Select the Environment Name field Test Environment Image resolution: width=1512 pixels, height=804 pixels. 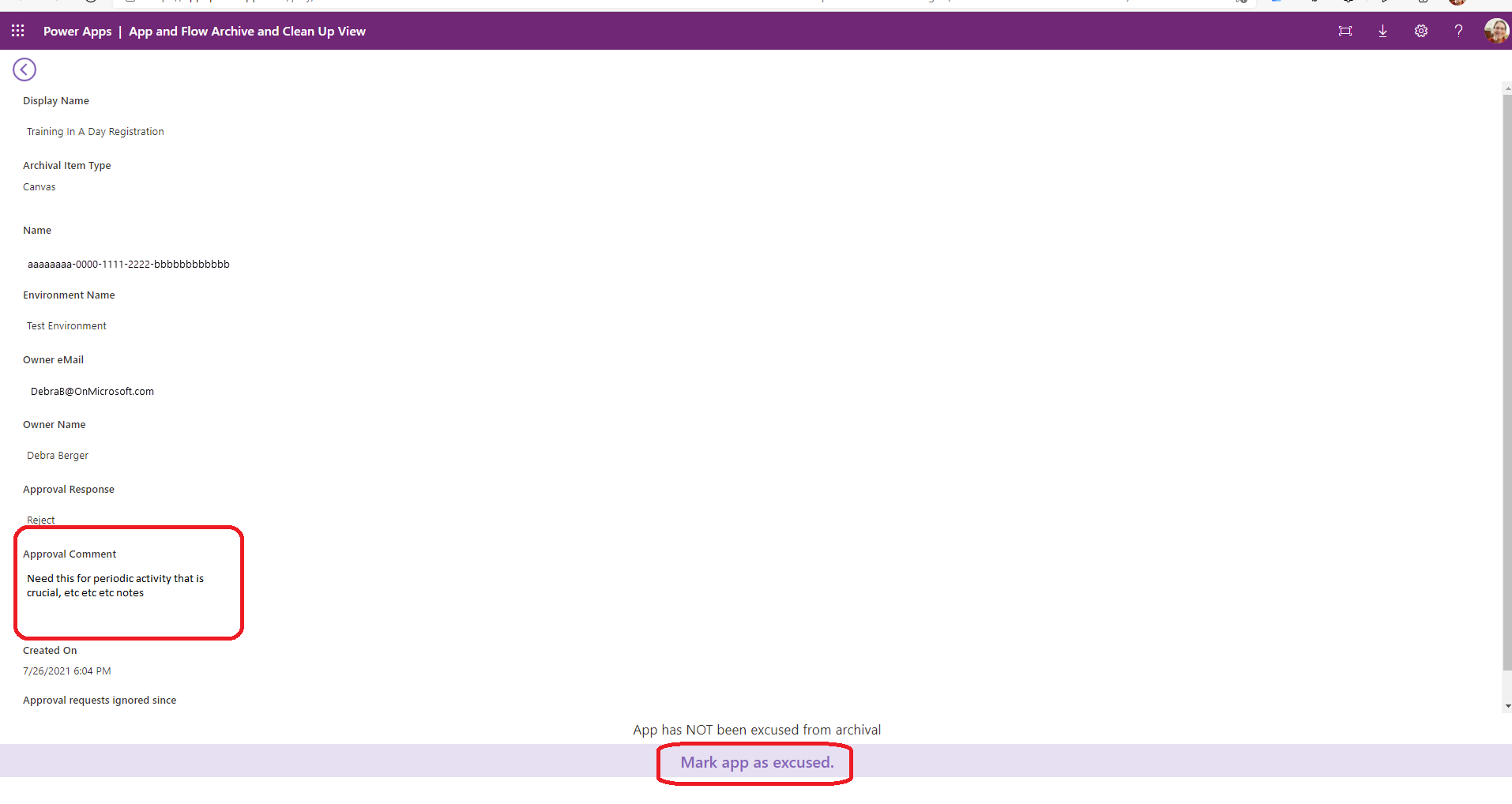[66, 326]
